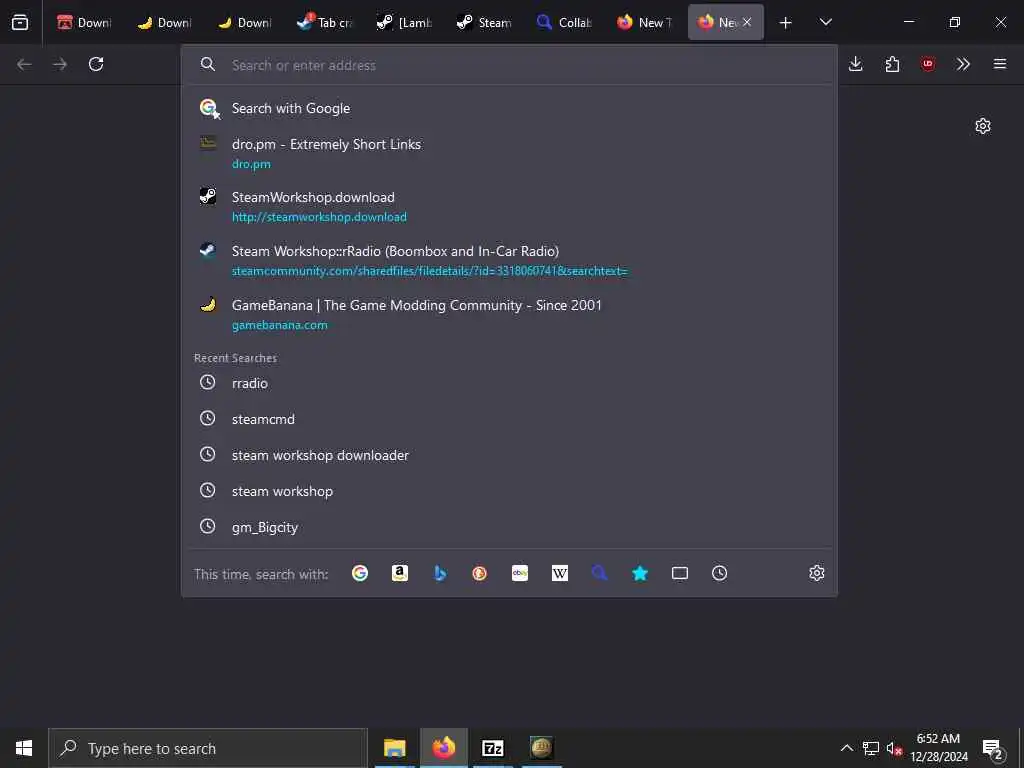Select recent search steamcmd
The image size is (1024, 768).
[509, 419]
